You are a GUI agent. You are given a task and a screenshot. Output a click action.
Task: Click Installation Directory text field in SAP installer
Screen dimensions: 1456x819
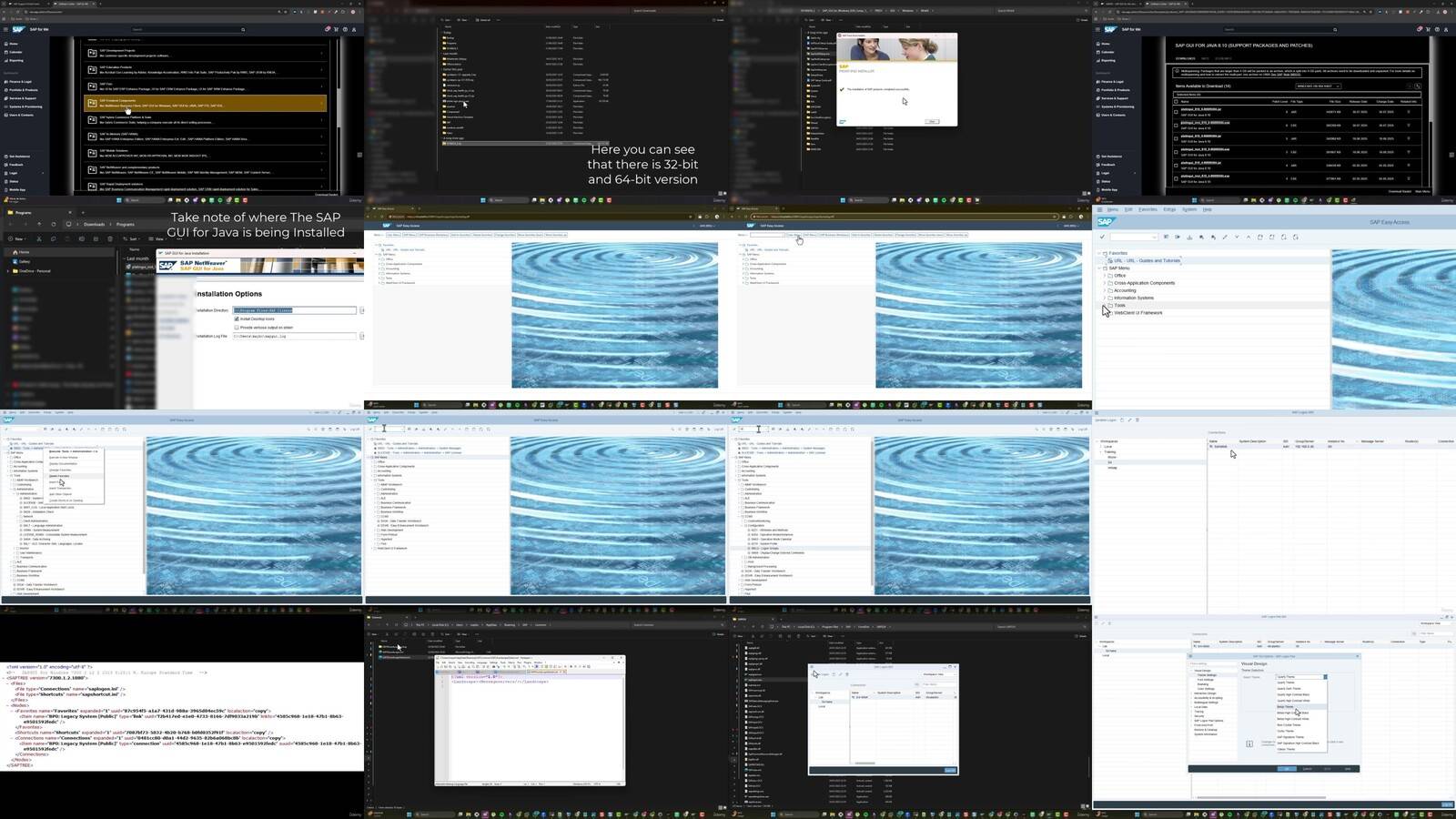point(295,310)
